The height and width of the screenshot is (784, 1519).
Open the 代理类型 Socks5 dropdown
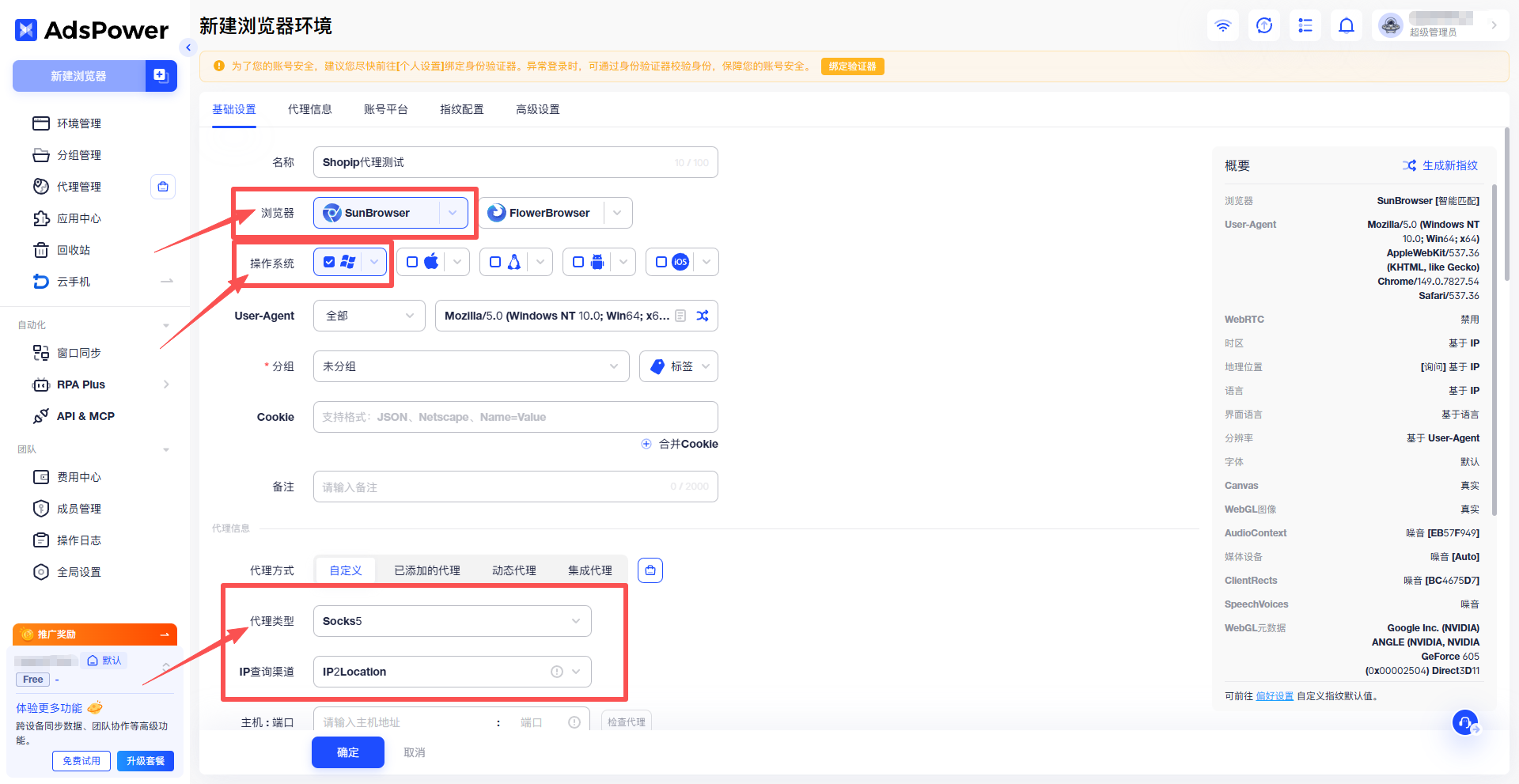453,621
